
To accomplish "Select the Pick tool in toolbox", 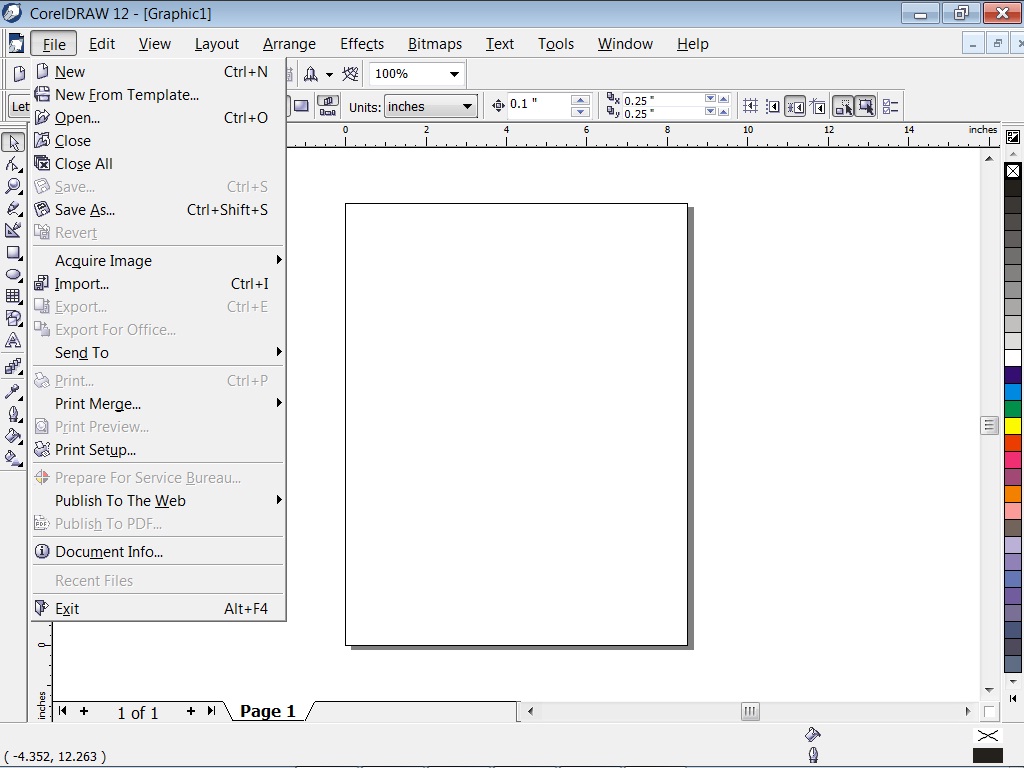I will 13,142.
